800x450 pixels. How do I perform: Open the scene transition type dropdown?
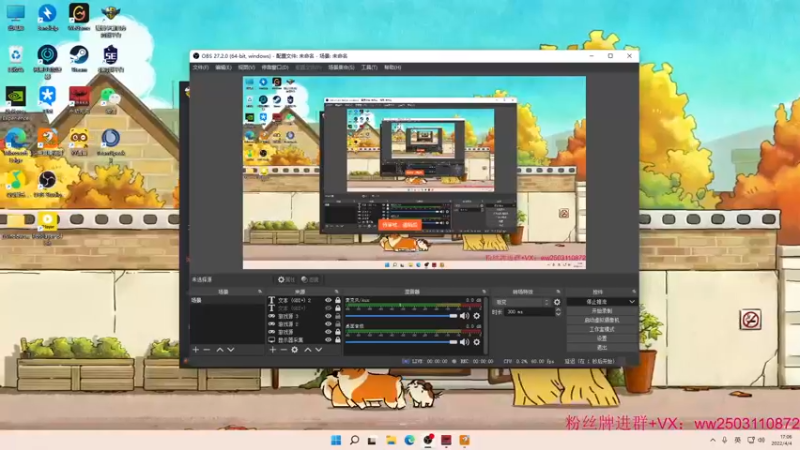click(x=521, y=303)
